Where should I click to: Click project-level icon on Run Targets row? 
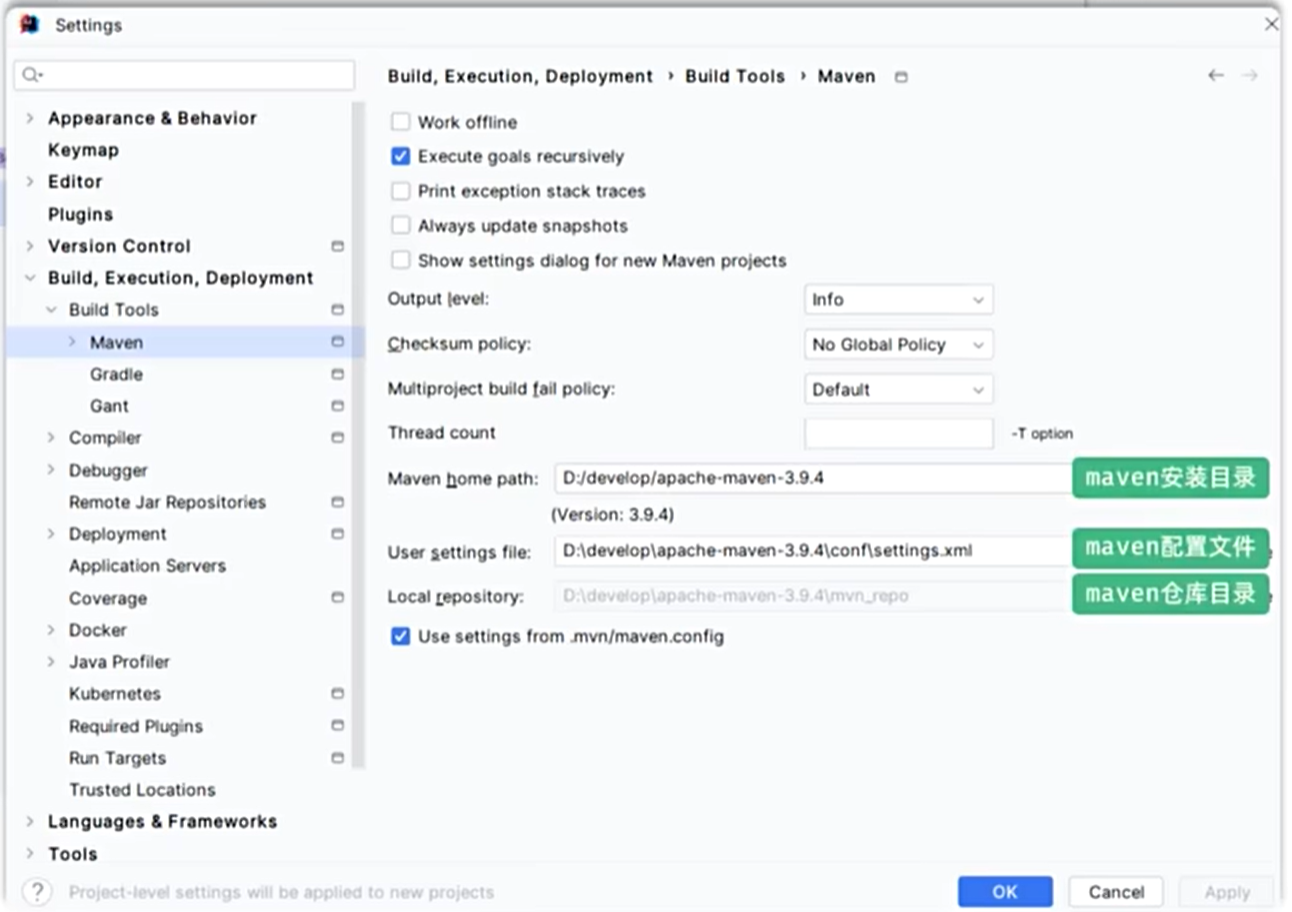click(338, 758)
